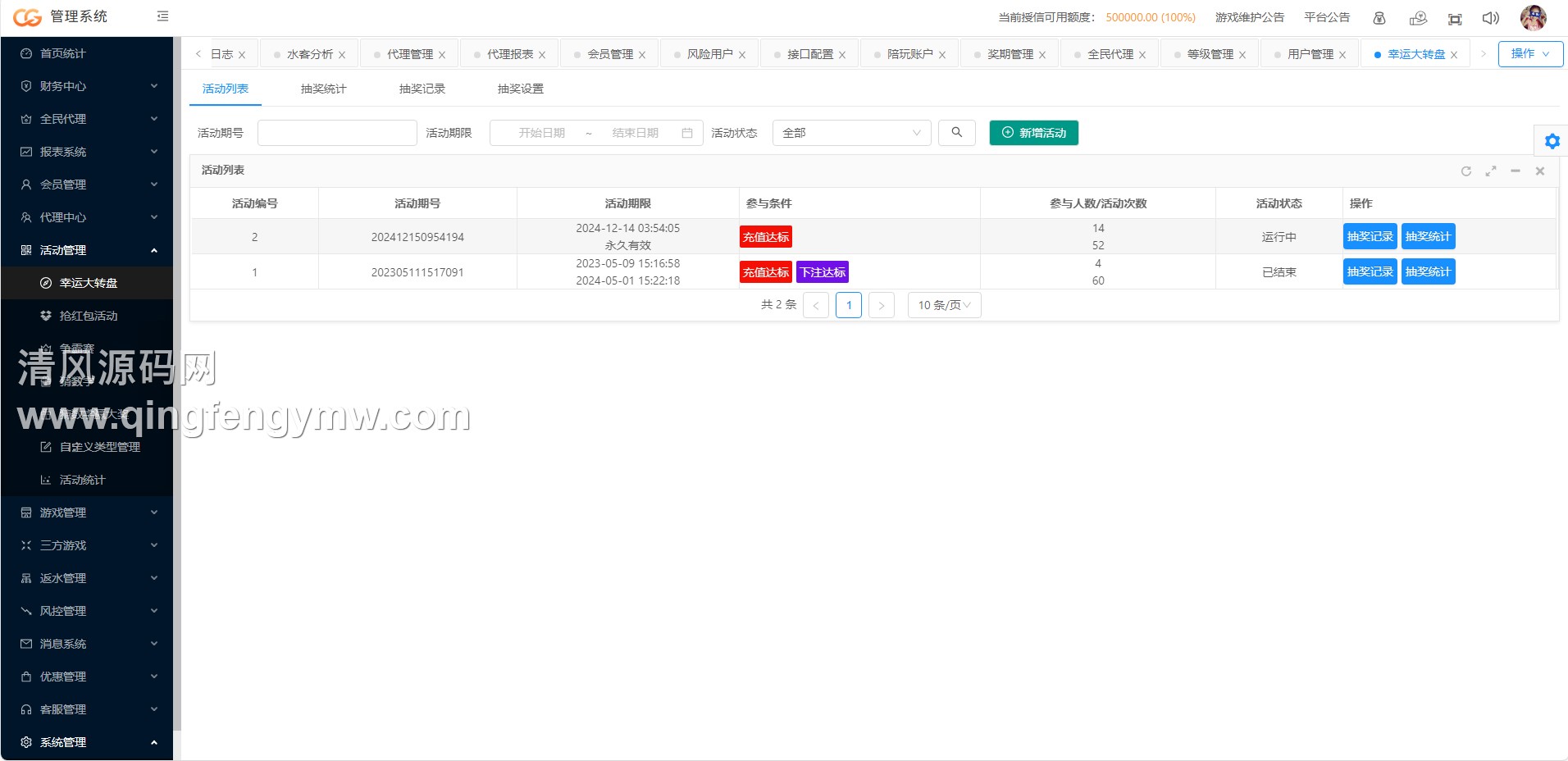Refresh the activity list table
The height and width of the screenshot is (761, 1568).
click(1465, 171)
